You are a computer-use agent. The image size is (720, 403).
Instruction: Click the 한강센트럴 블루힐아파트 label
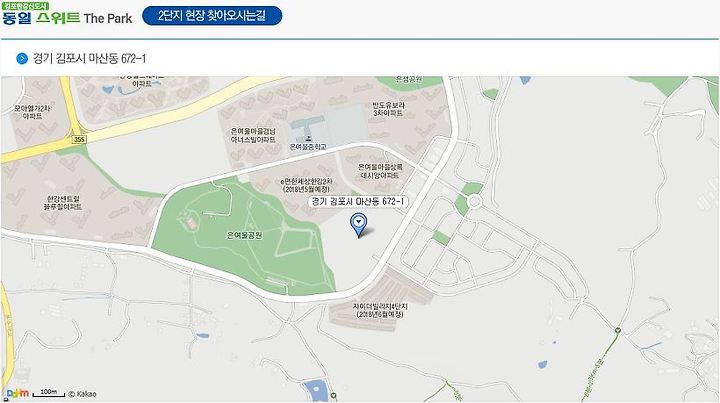63,203
